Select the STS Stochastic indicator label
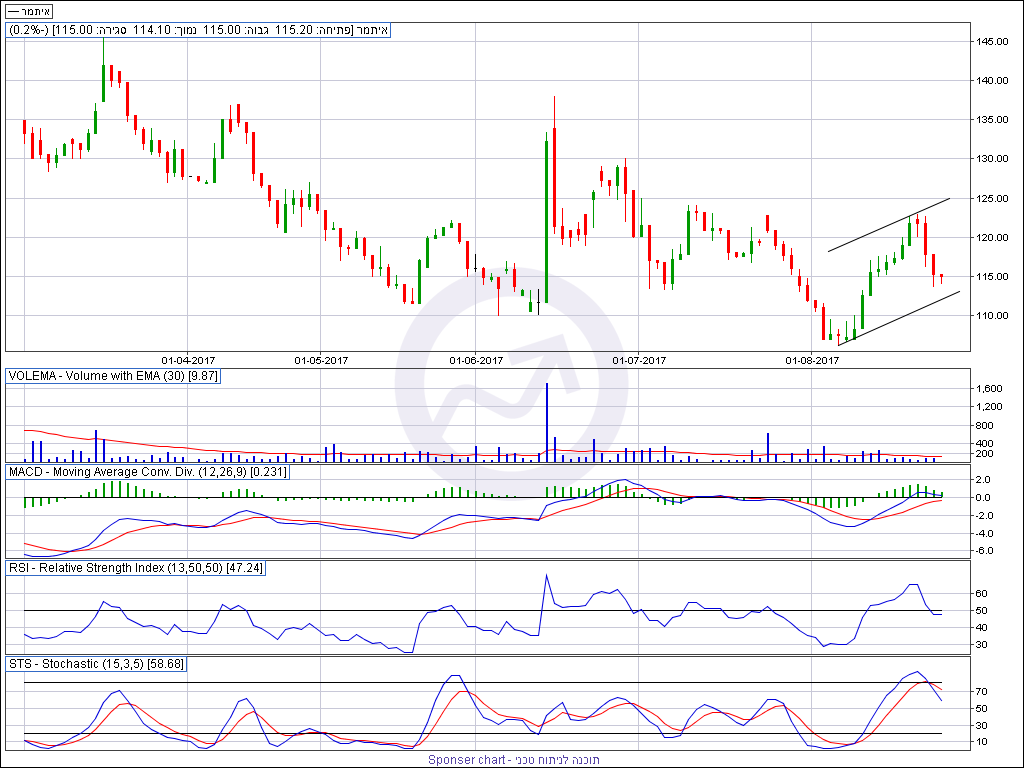1024x768 pixels. [96, 664]
